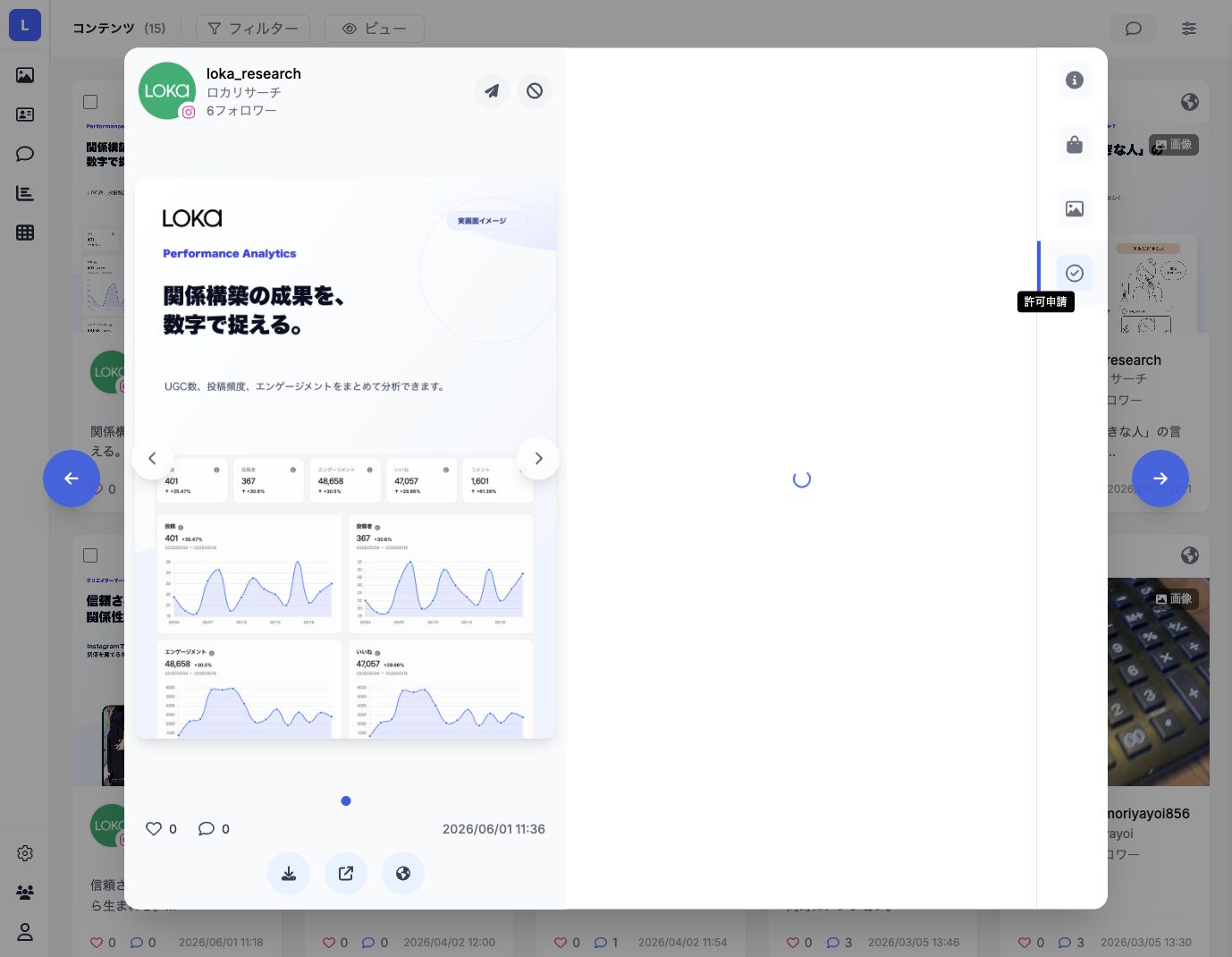
Task: Click timestamp 2026/06/01 11:36
Action: (494, 829)
